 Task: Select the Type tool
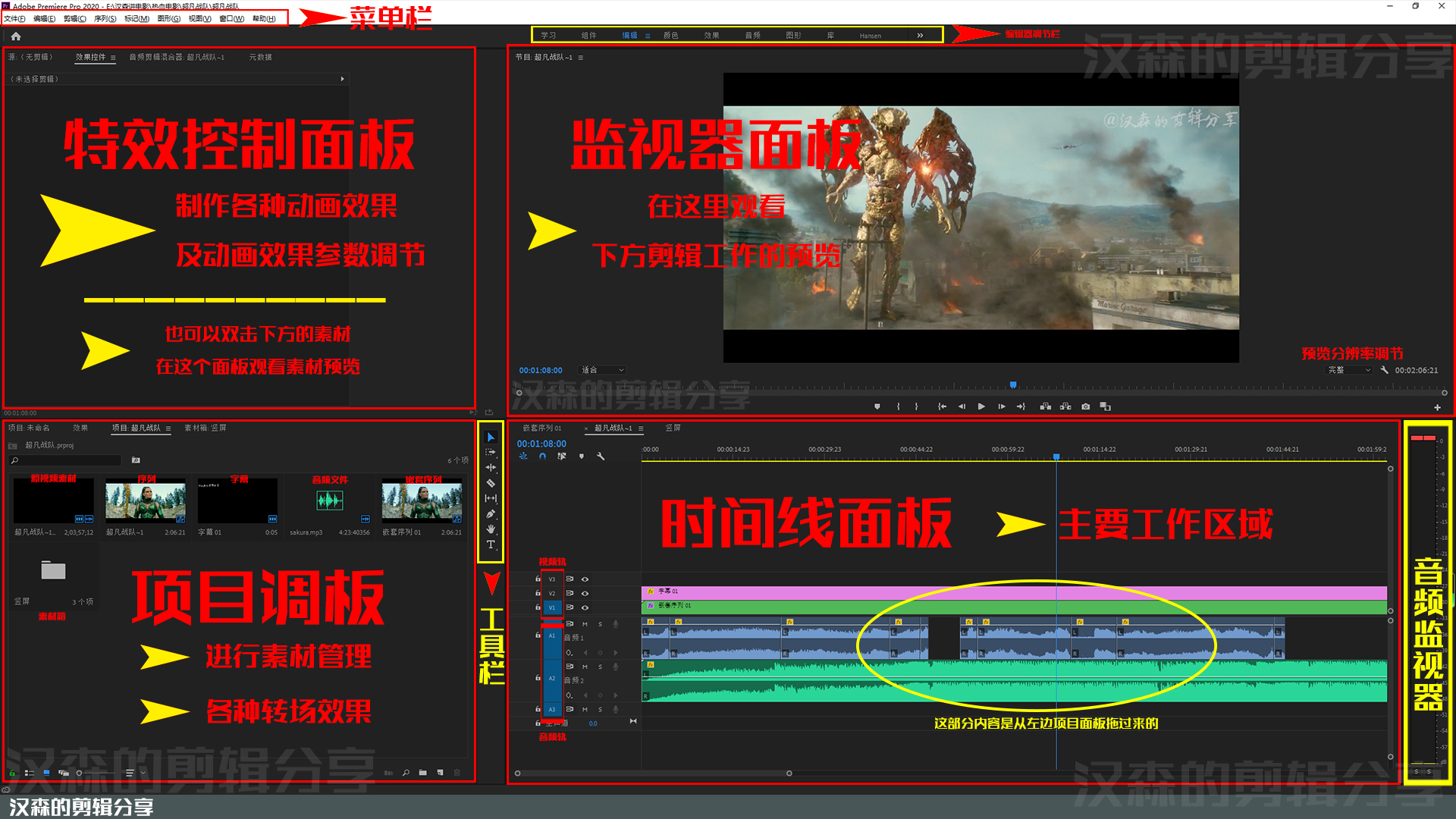[491, 544]
